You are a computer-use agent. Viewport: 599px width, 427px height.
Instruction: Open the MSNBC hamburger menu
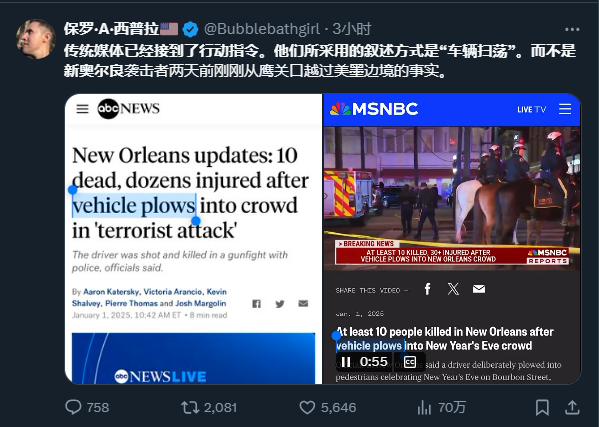coord(565,109)
